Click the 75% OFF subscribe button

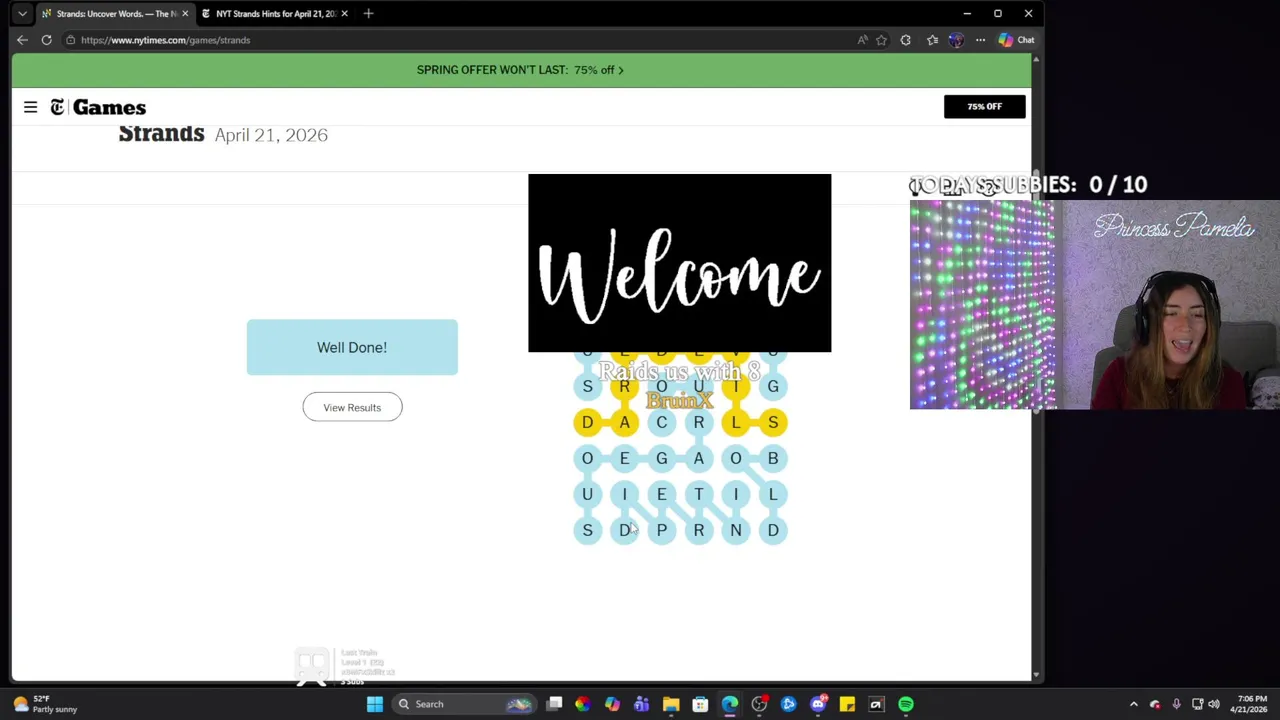click(x=984, y=107)
